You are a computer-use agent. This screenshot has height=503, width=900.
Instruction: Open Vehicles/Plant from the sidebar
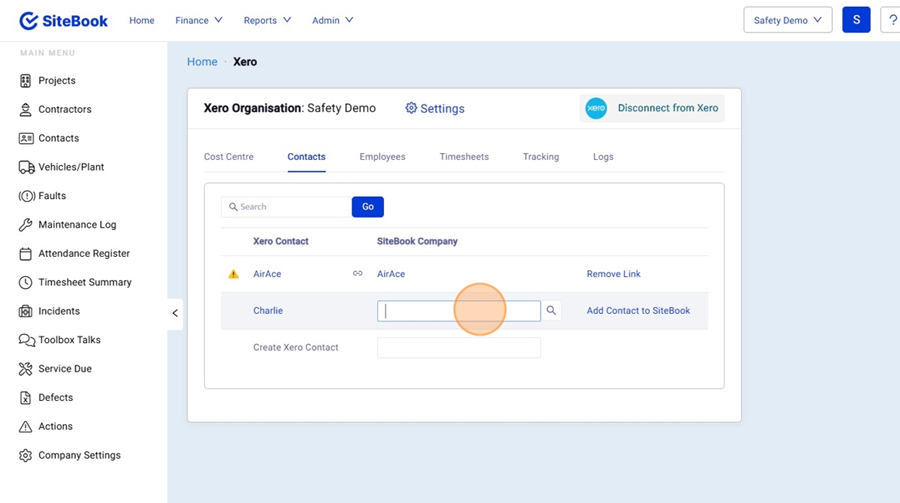click(x=70, y=167)
